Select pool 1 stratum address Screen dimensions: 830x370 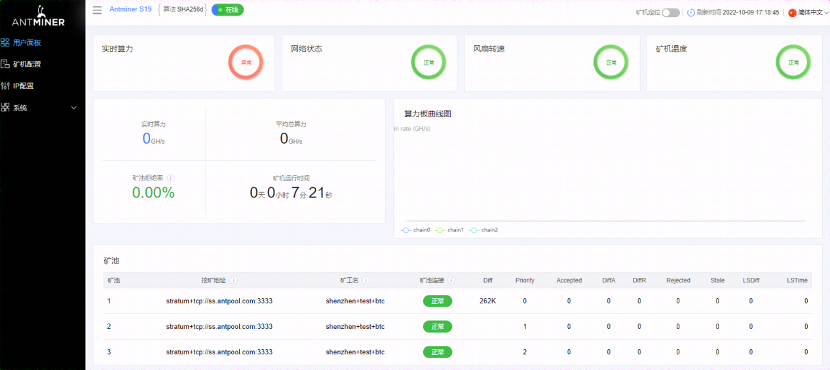click(219, 301)
